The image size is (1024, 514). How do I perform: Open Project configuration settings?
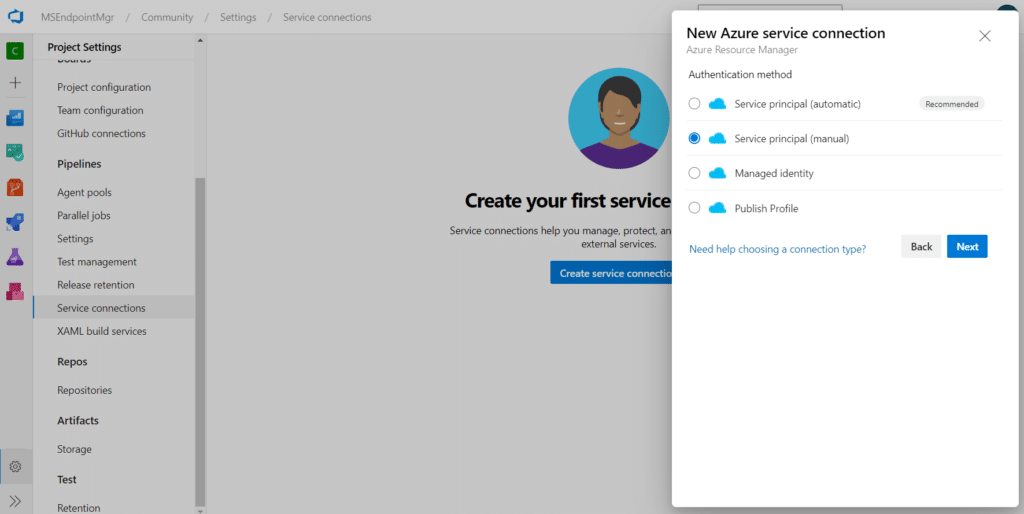tap(104, 87)
